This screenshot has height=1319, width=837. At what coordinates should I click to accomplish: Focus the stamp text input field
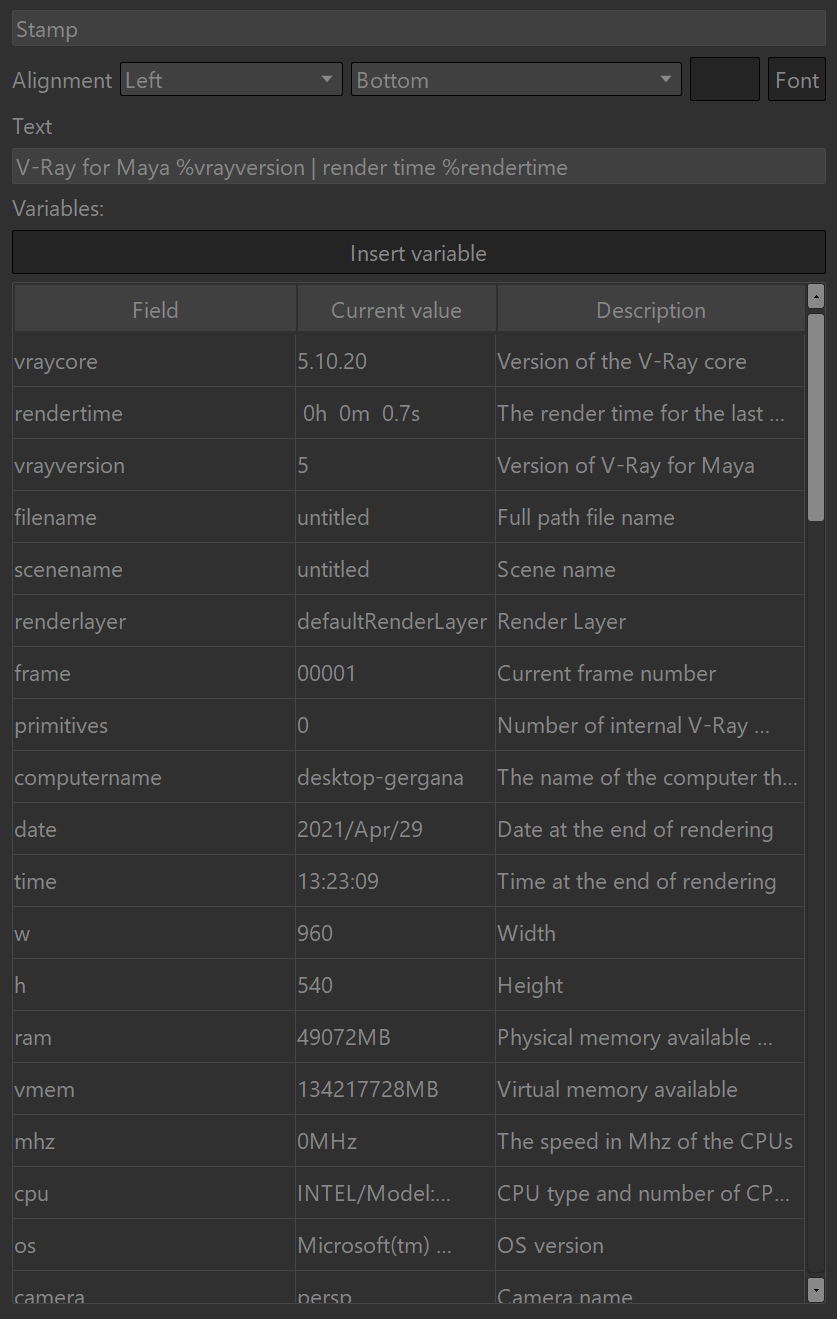418,167
